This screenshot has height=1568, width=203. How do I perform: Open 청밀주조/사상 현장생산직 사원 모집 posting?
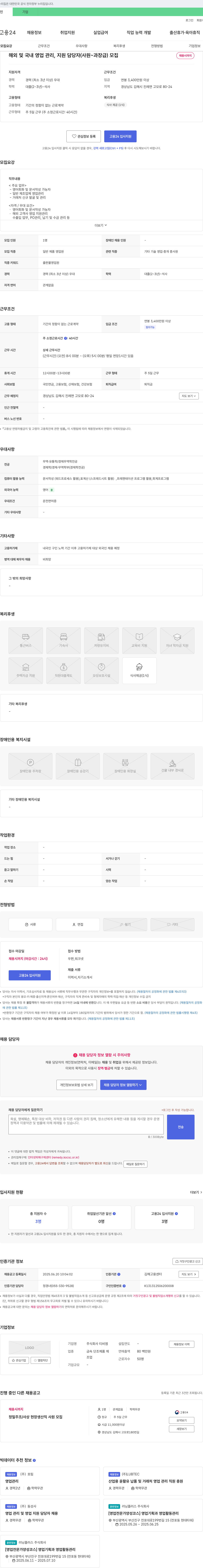(35, 1417)
